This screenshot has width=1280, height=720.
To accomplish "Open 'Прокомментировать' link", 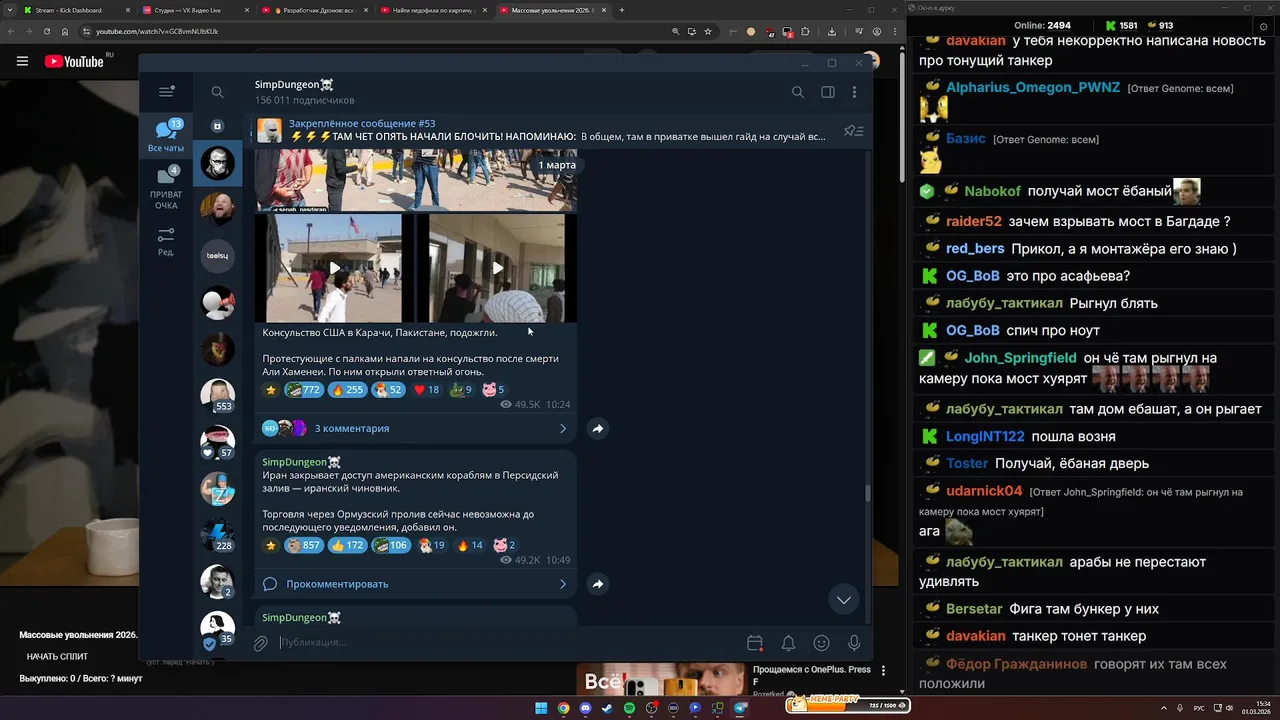I will point(416,584).
